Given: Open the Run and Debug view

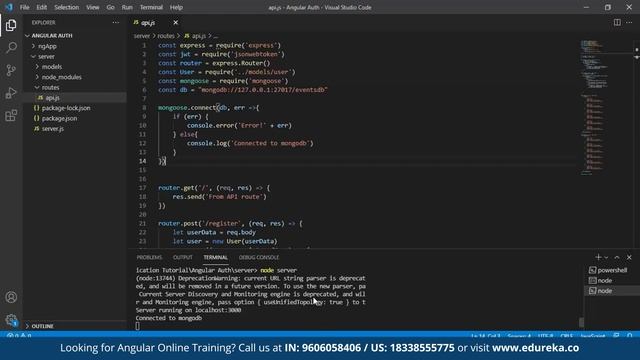Looking at the screenshot, I should pos(11,93).
